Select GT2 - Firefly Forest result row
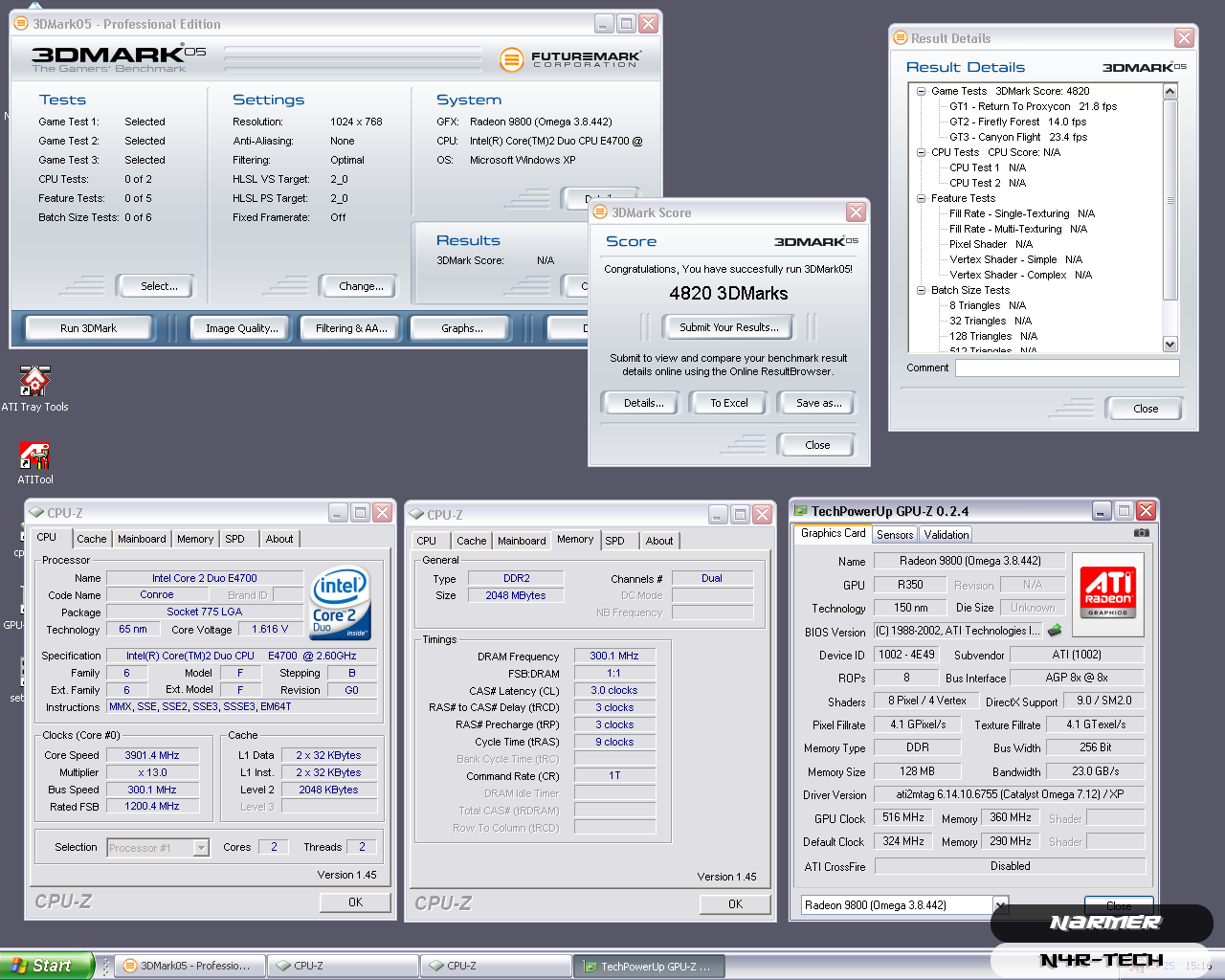 (x=1018, y=122)
